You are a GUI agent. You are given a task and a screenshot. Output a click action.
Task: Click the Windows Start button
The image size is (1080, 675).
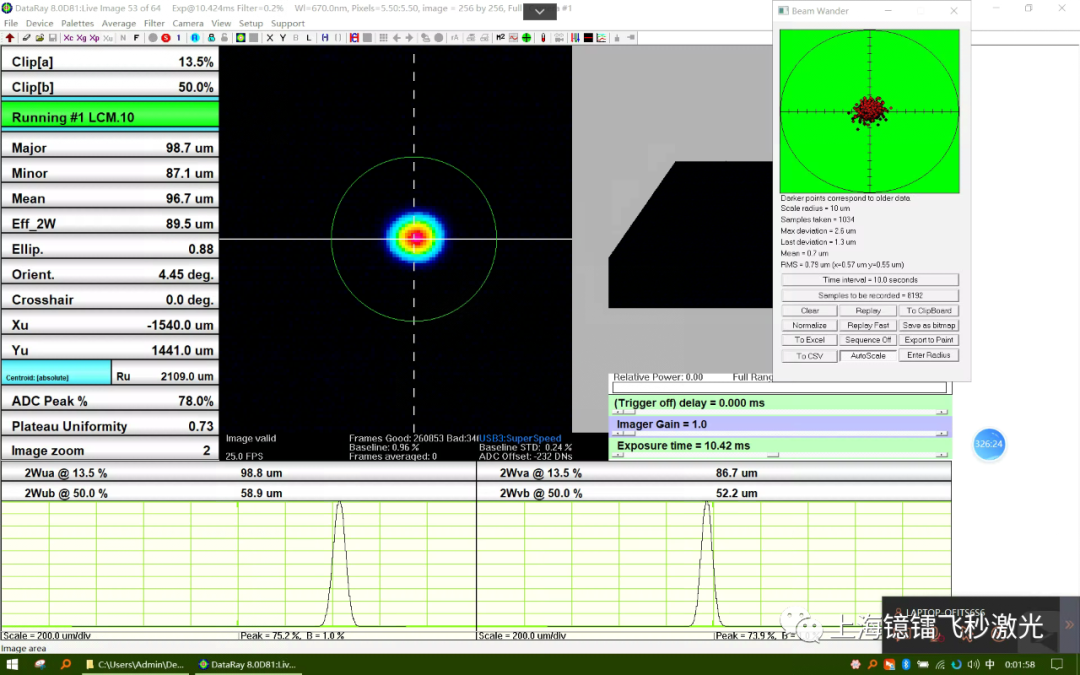pyautogui.click(x=13, y=664)
